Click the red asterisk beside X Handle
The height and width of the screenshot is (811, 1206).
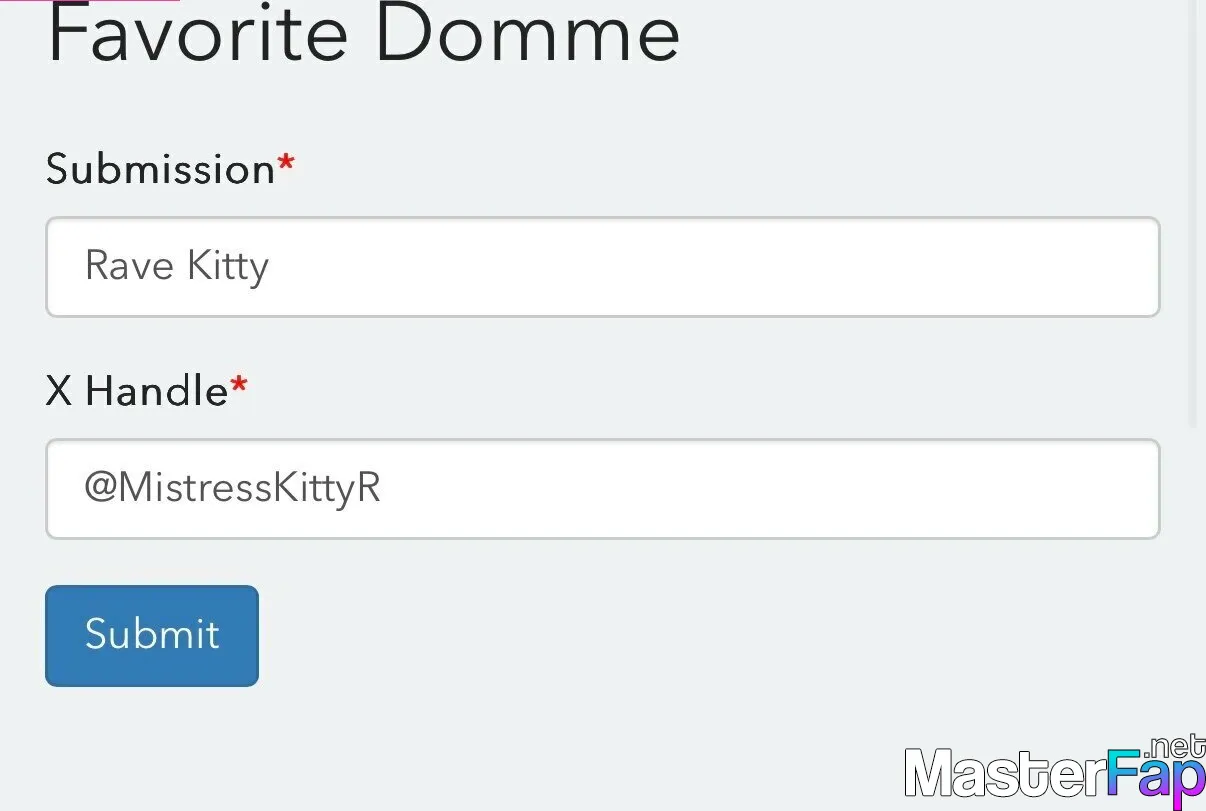tap(239, 385)
